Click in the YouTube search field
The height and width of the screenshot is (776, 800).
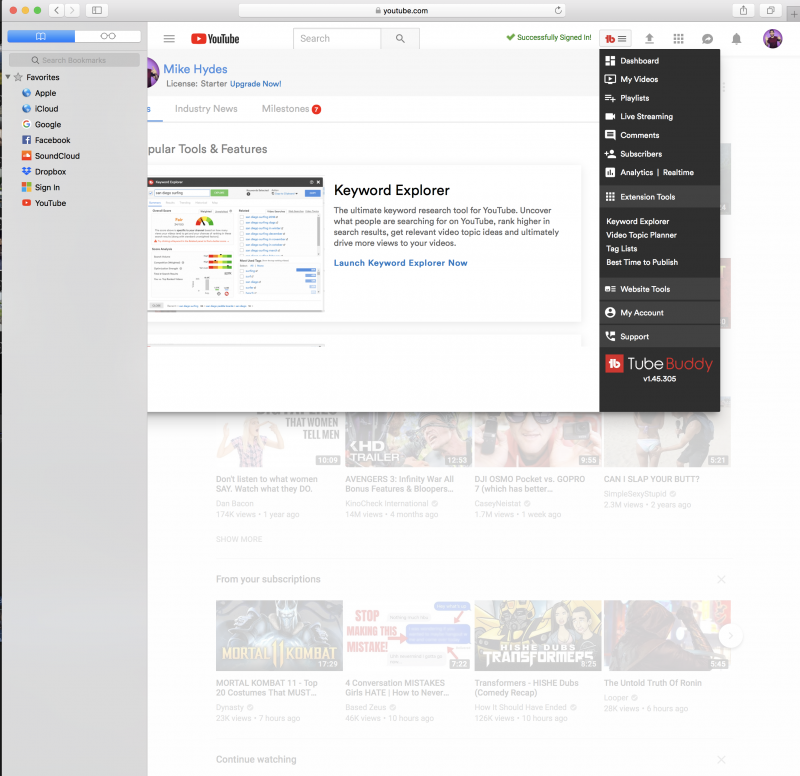coord(337,39)
